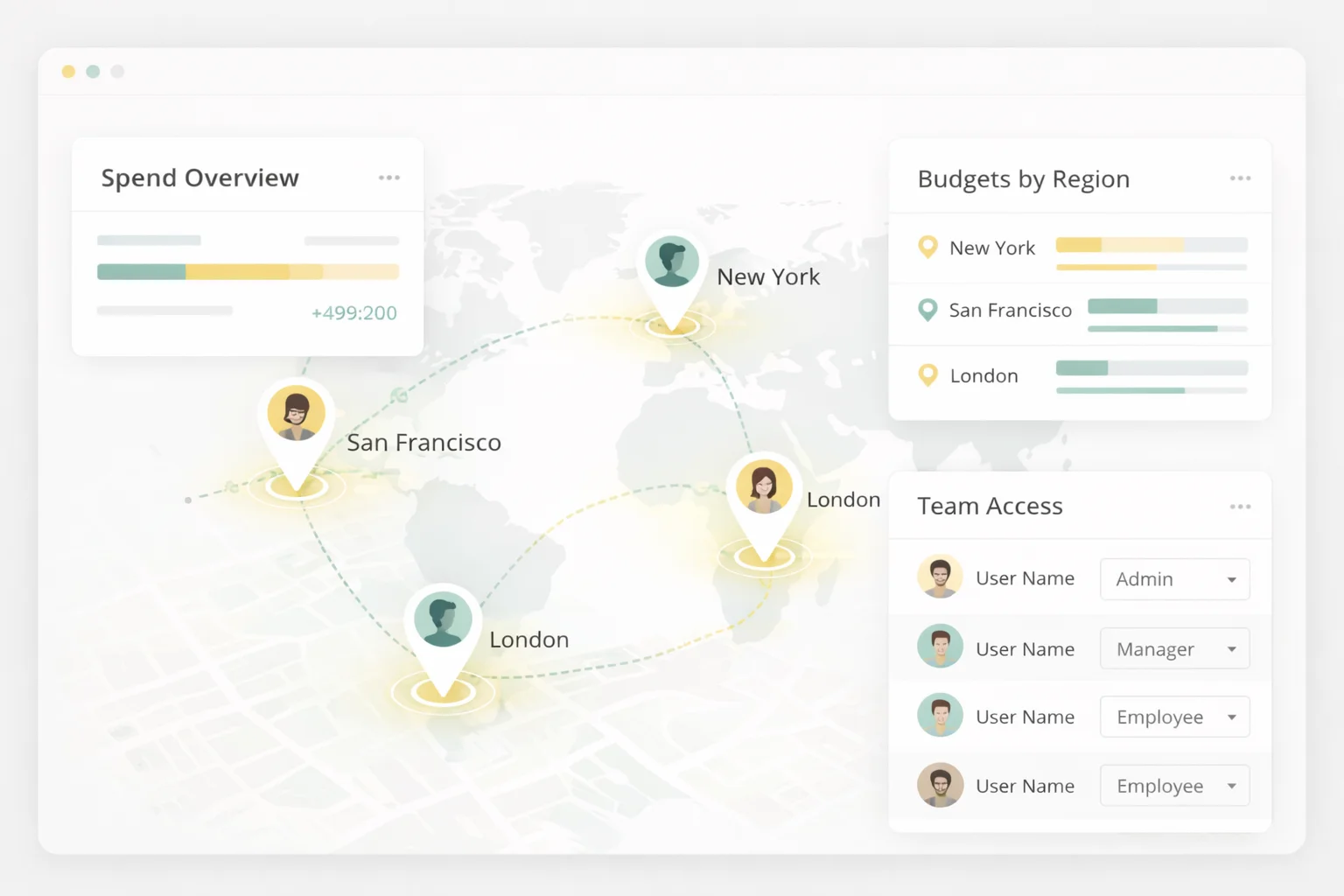Click the London avatar map marker near the right

(764, 486)
